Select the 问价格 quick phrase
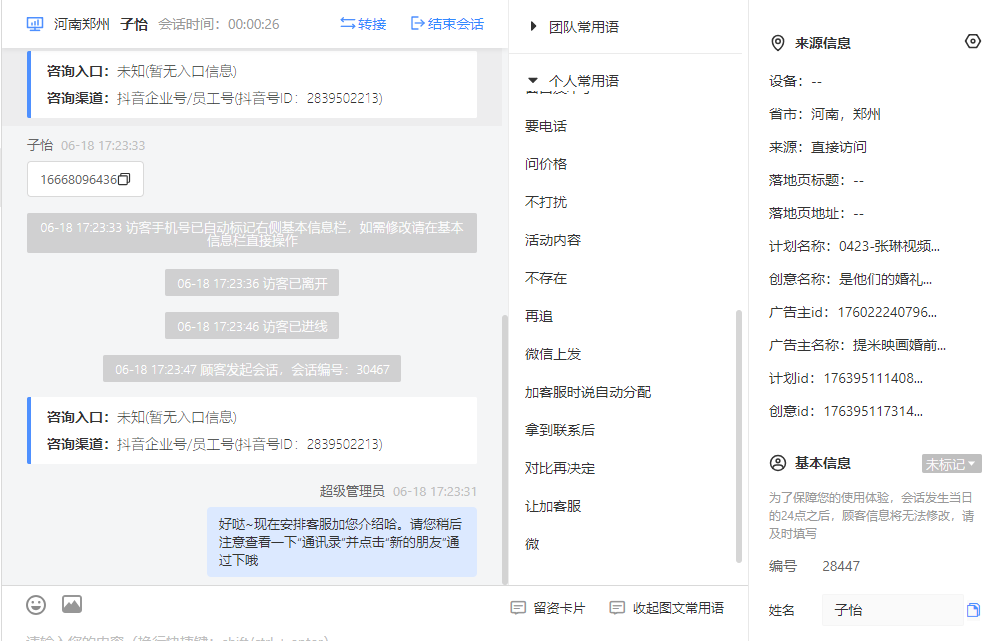The width and height of the screenshot is (999, 641). 546,164
